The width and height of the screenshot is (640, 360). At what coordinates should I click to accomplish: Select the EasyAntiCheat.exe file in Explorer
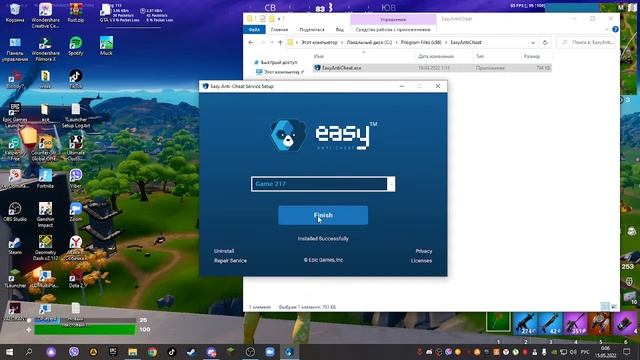432,68
